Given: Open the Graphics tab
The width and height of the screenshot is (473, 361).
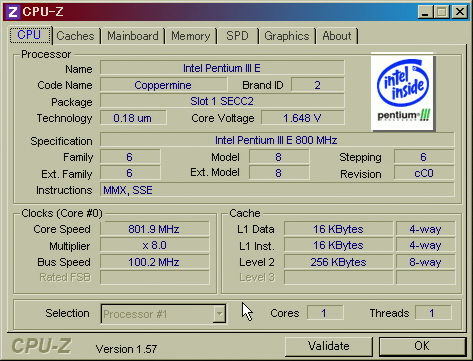Looking at the screenshot, I should tap(287, 36).
